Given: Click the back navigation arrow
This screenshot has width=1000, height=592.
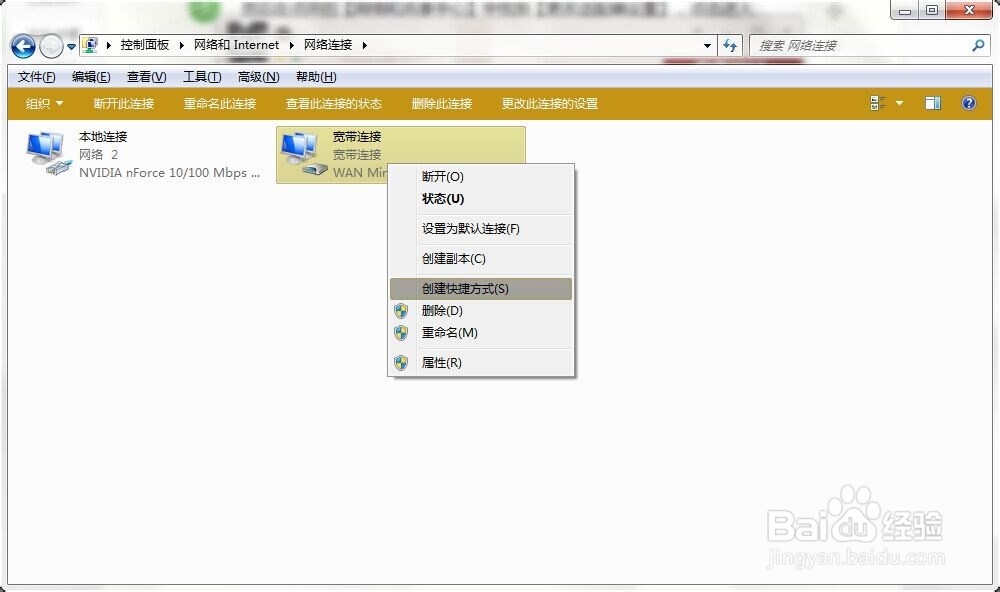Looking at the screenshot, I should point(22,46).
